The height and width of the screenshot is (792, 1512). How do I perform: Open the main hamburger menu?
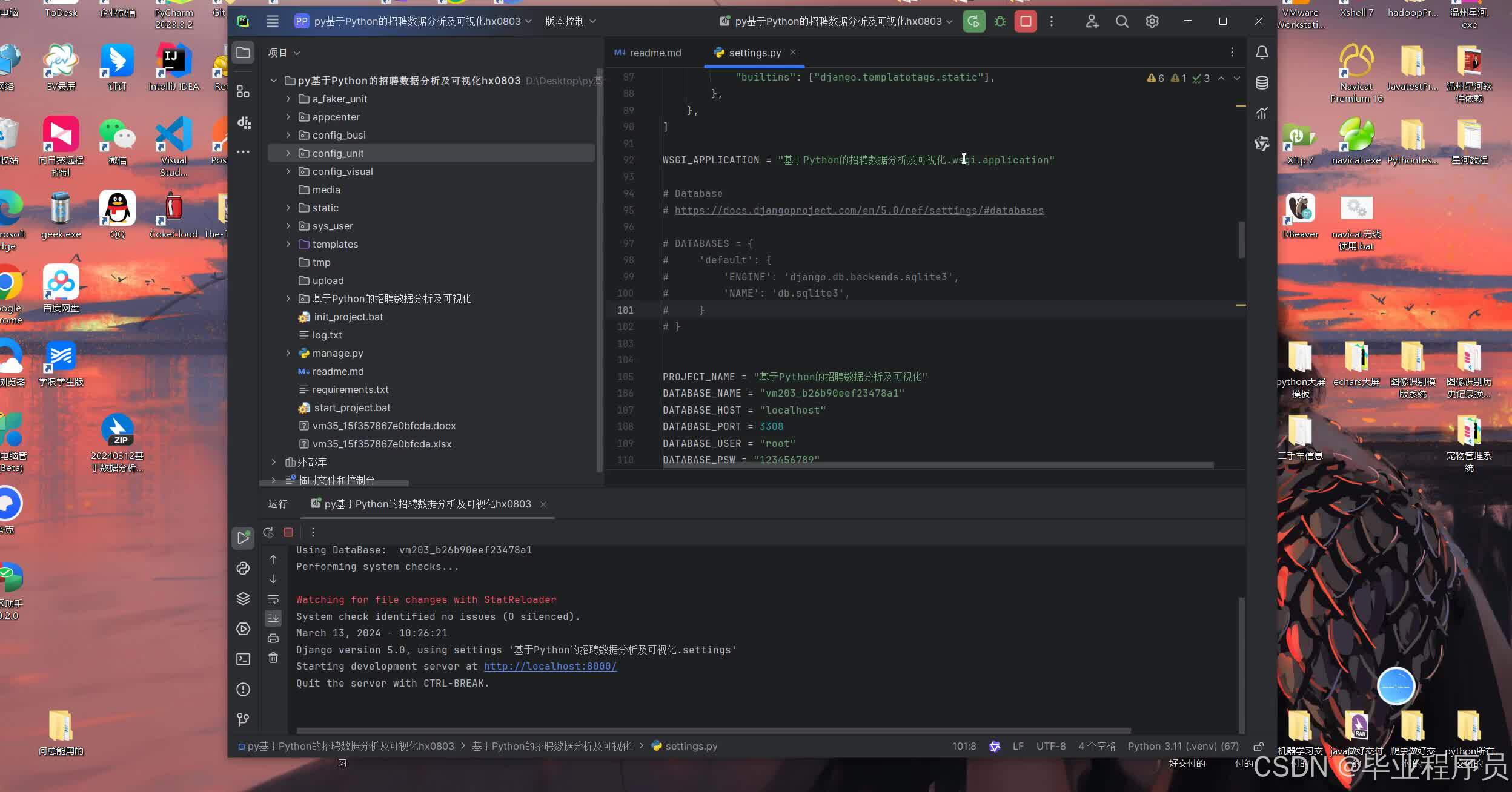pyautogui.click(x=273, y=21)
